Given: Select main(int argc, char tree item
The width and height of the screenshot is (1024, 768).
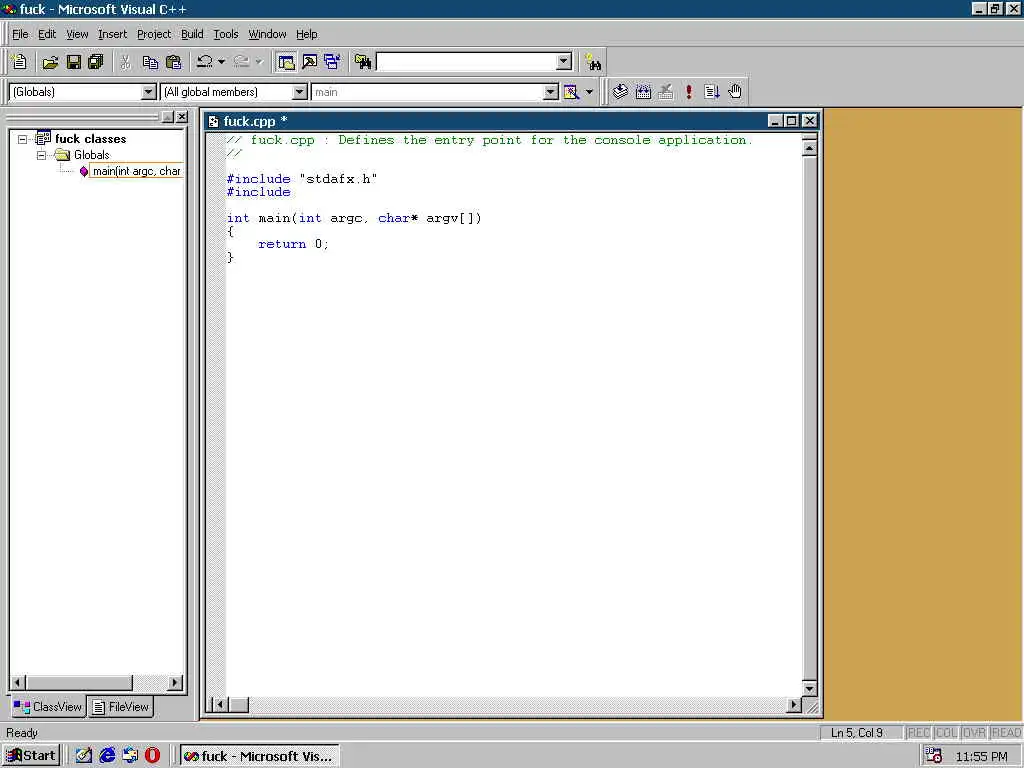Looking at the screenshot, I should (x=136, y=171).
